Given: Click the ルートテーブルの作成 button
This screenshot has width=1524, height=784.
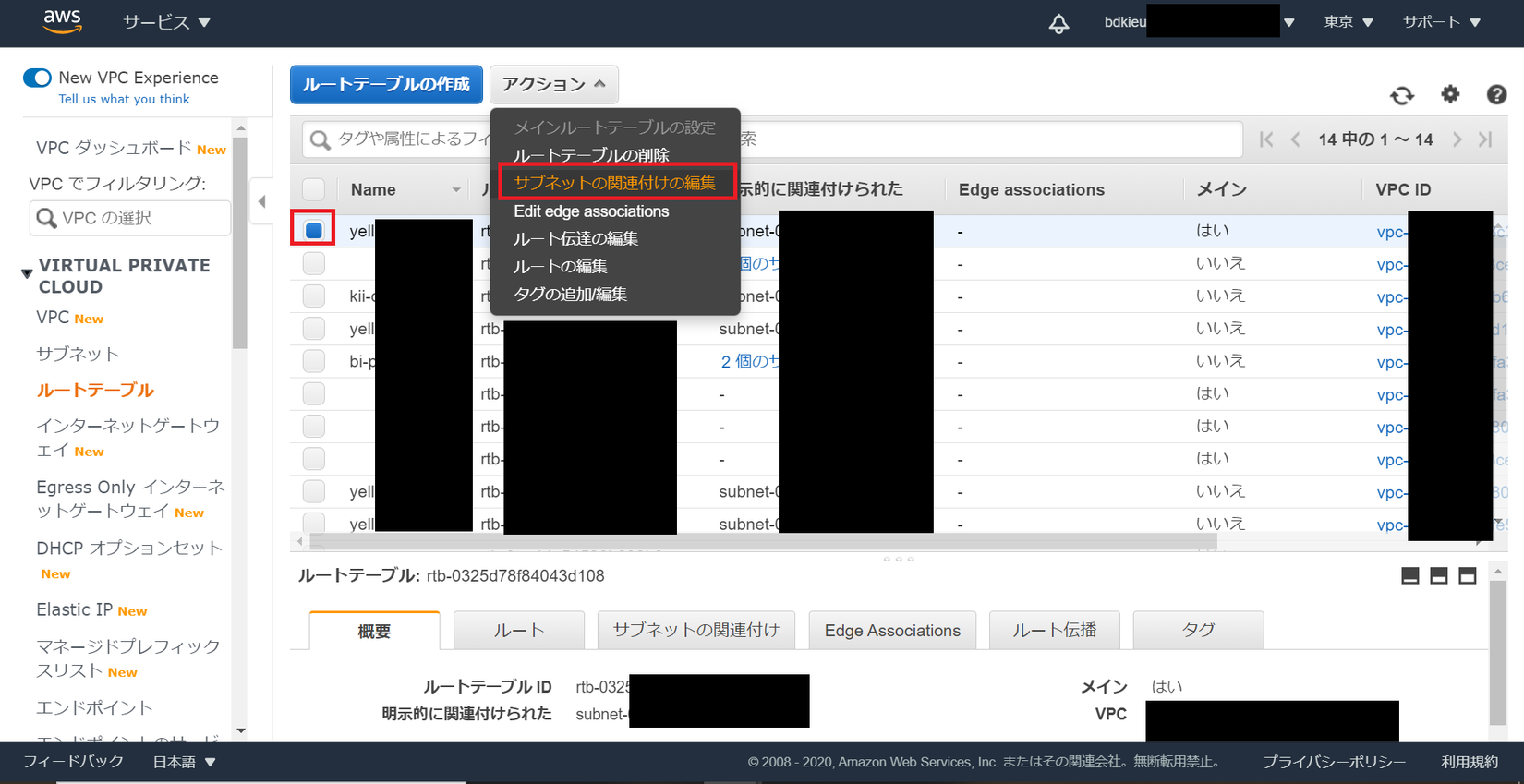Looking at the screenshot, I should tap(386, 84).
